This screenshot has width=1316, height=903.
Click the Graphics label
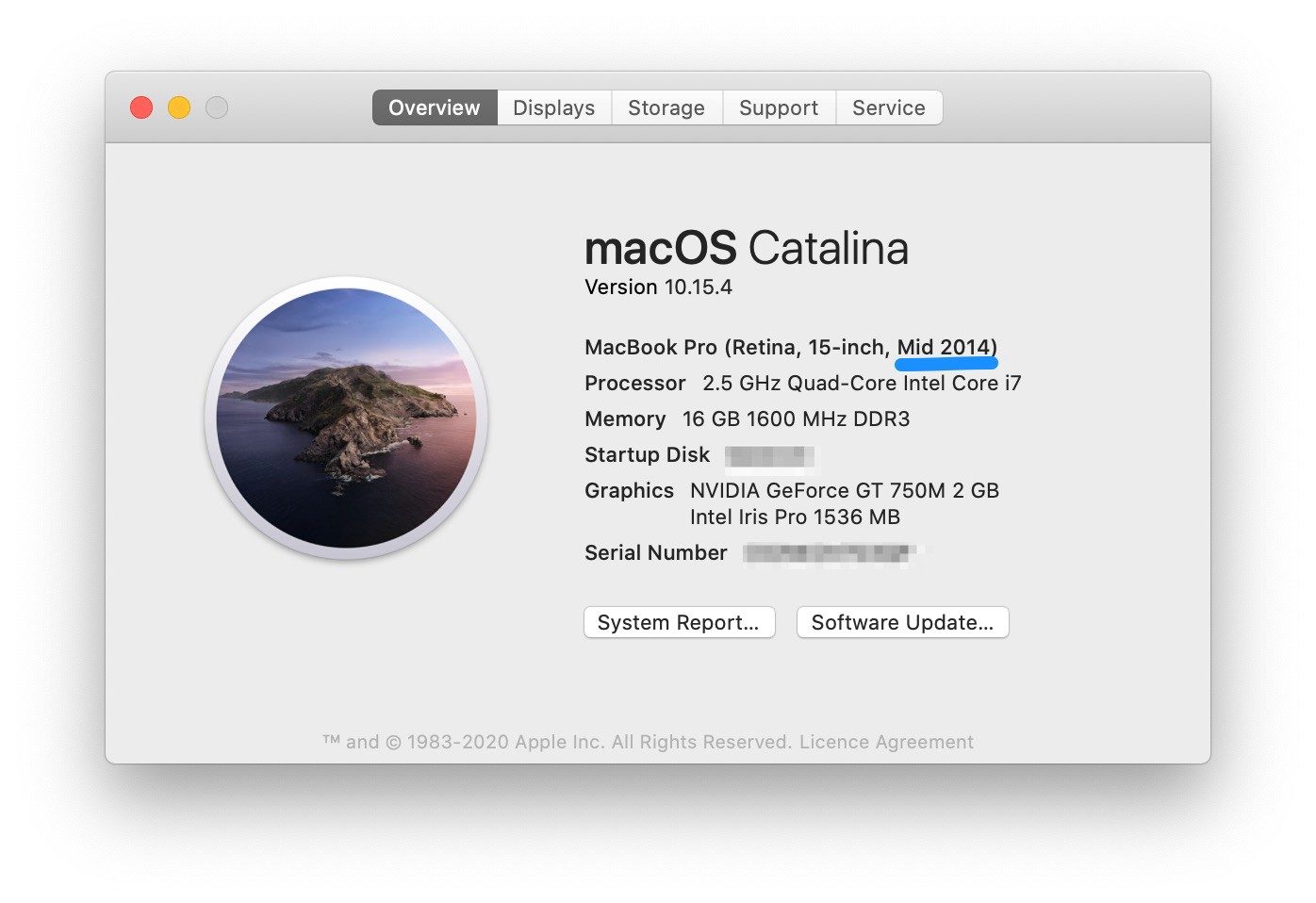point(629,491)
